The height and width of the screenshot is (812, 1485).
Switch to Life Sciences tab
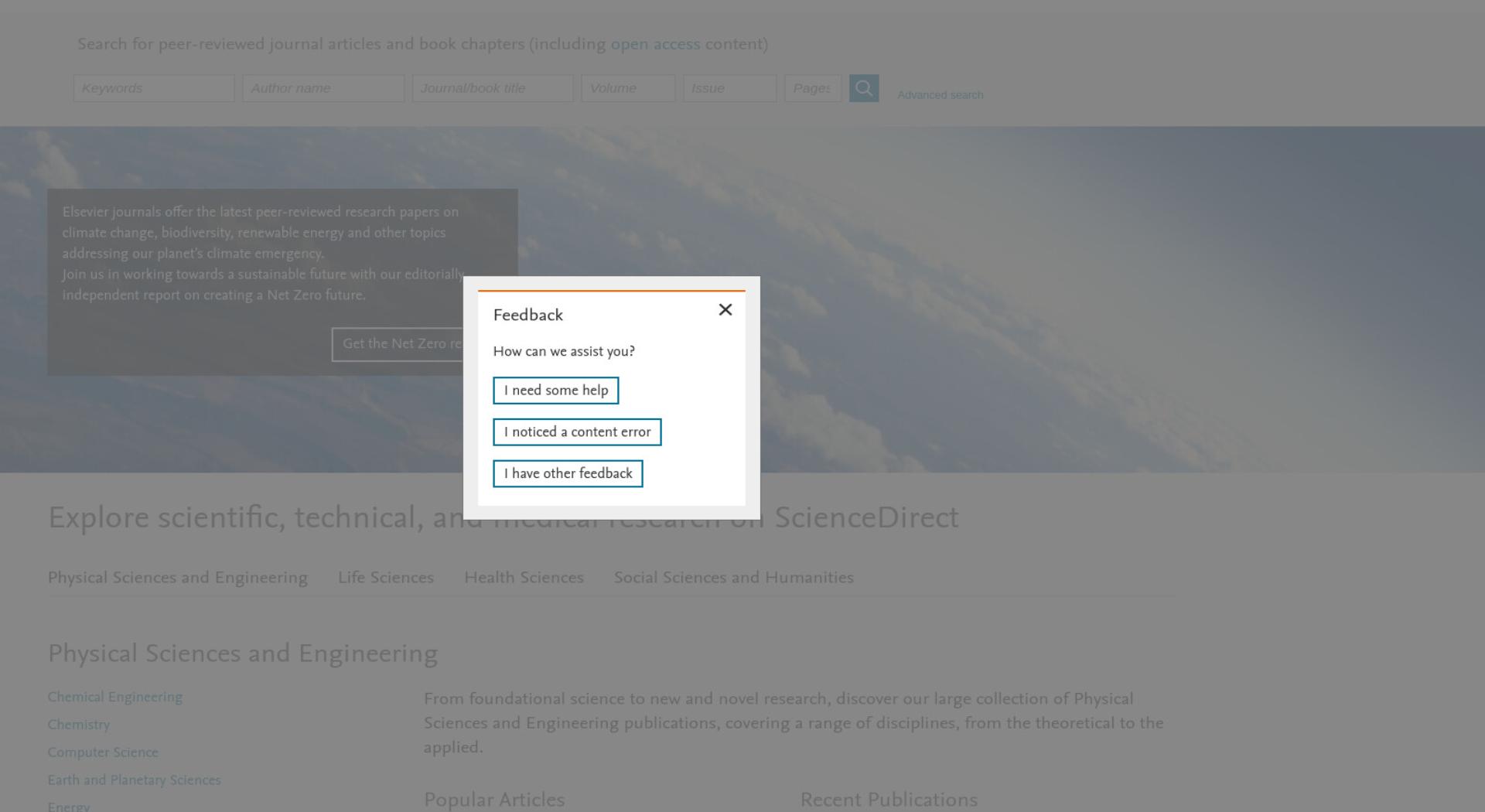tap(386, 578)
